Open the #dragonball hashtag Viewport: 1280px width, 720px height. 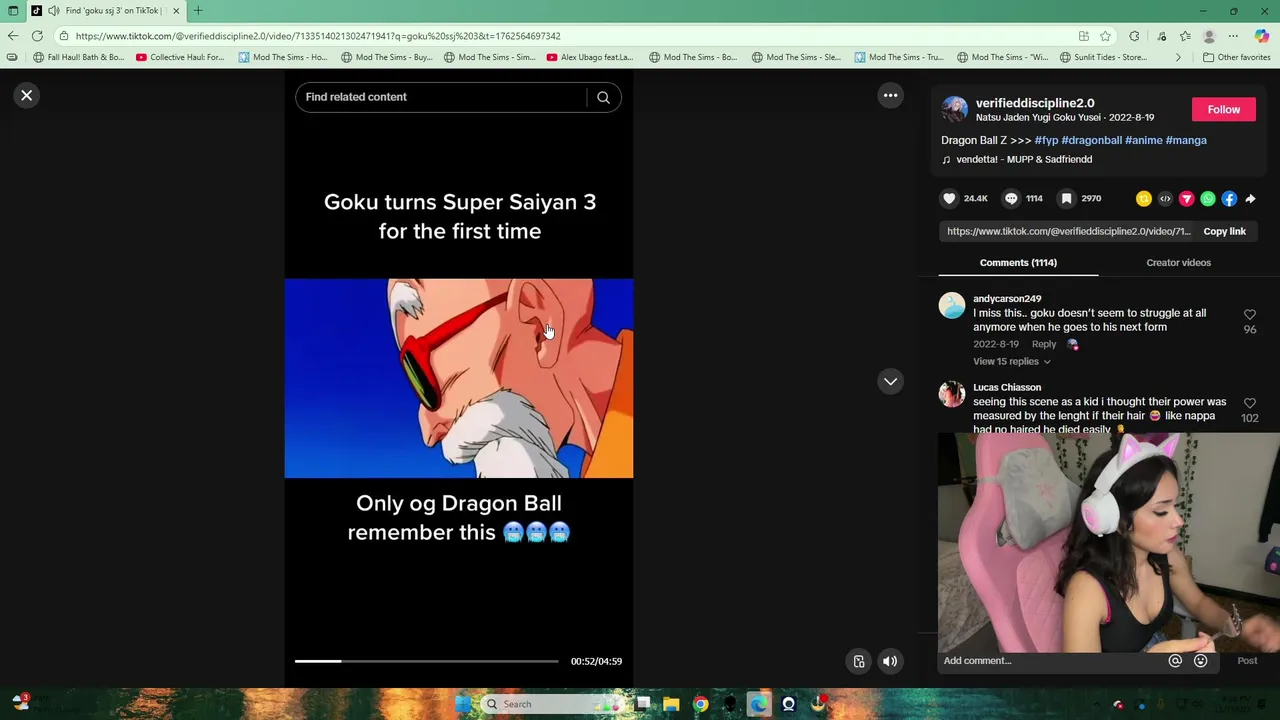[x=1091, y=140]
